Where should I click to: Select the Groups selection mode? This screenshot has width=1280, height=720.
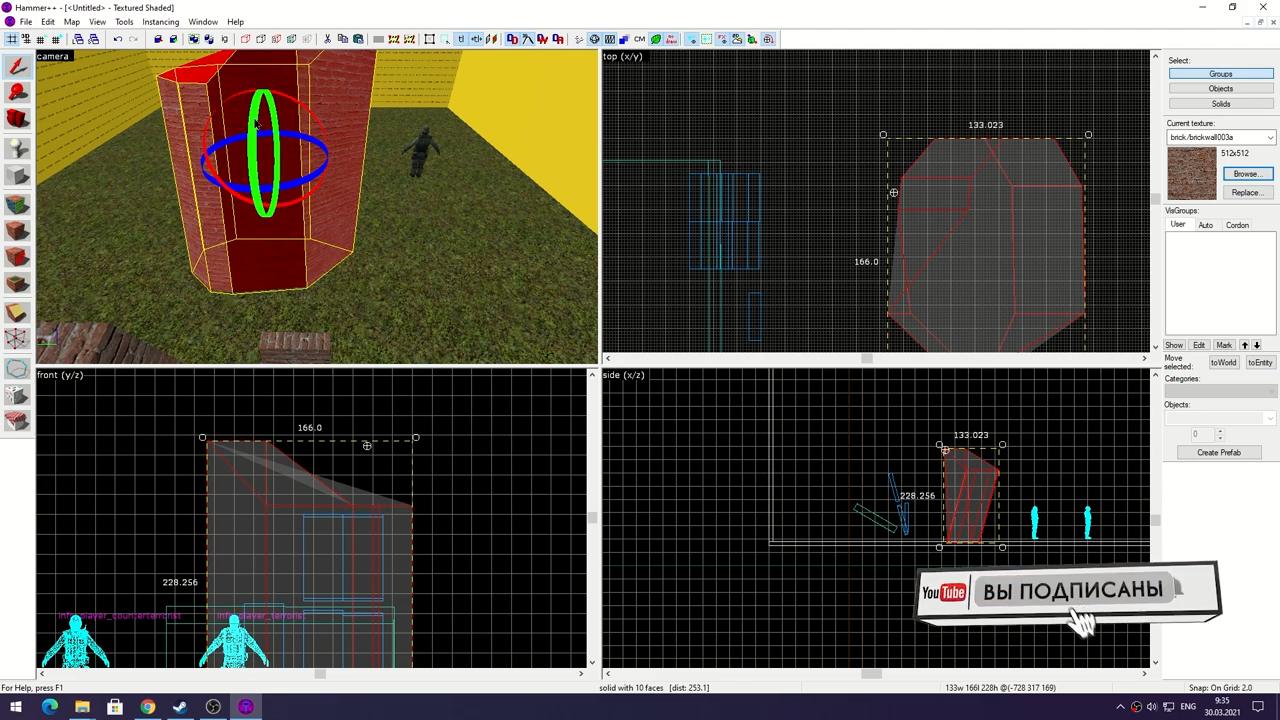tap(1220, 74)
